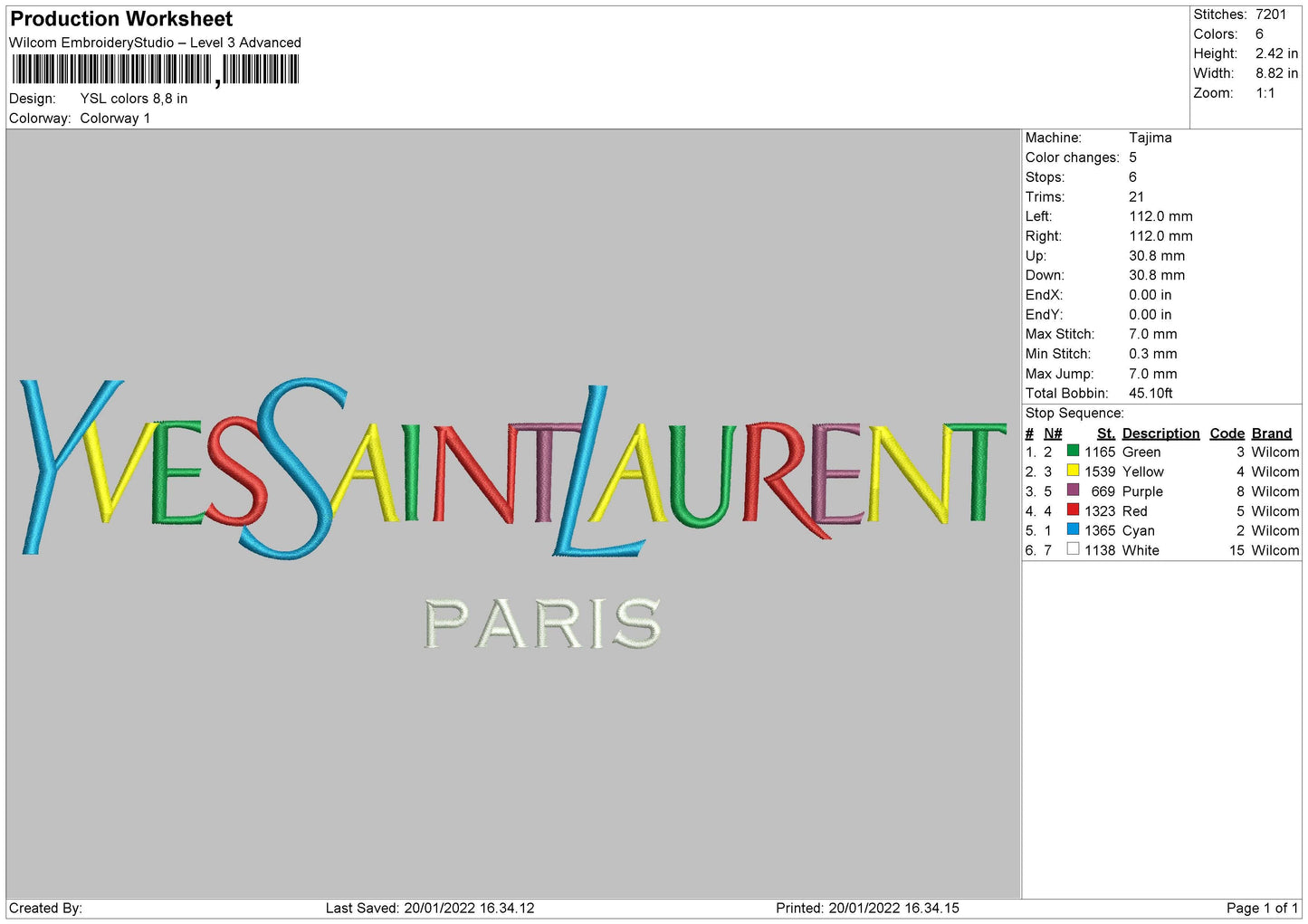Click the Max Stitch label
The height and width of the screenshot is (924, 1308).
coord(1059,334)
